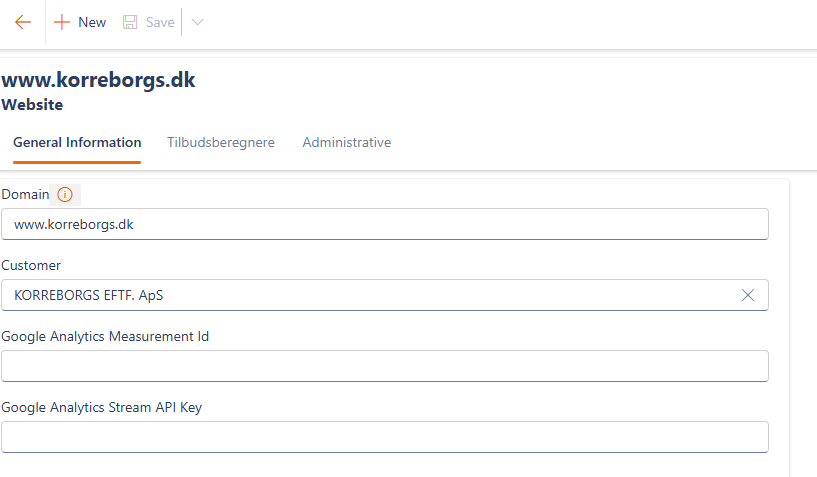Switch to the General Information tab
Viewport: 817px width, 477px height.
coord(77,143)
